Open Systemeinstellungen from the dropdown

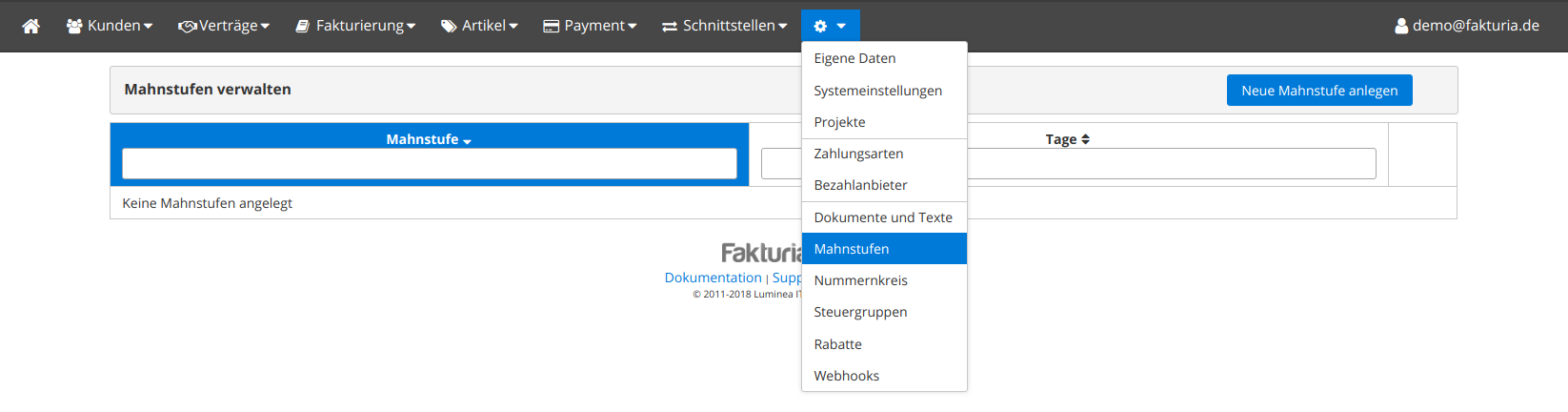(877, 91)
